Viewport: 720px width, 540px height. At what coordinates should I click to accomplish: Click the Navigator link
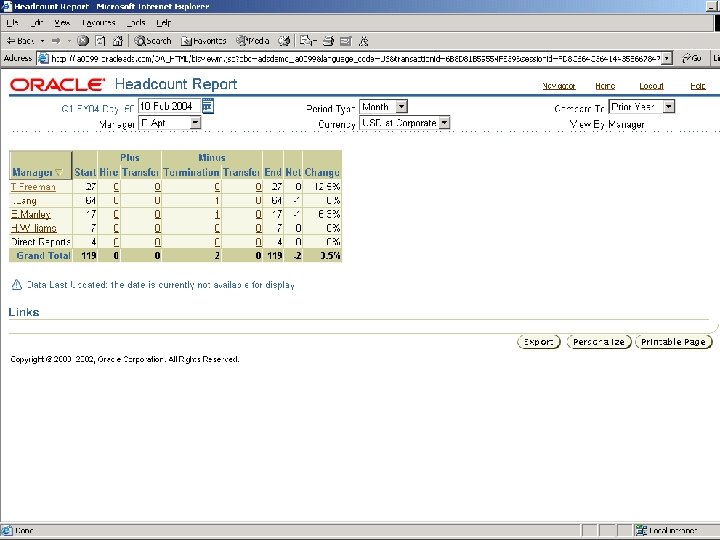pyautogui.click(x=559, y=86)
